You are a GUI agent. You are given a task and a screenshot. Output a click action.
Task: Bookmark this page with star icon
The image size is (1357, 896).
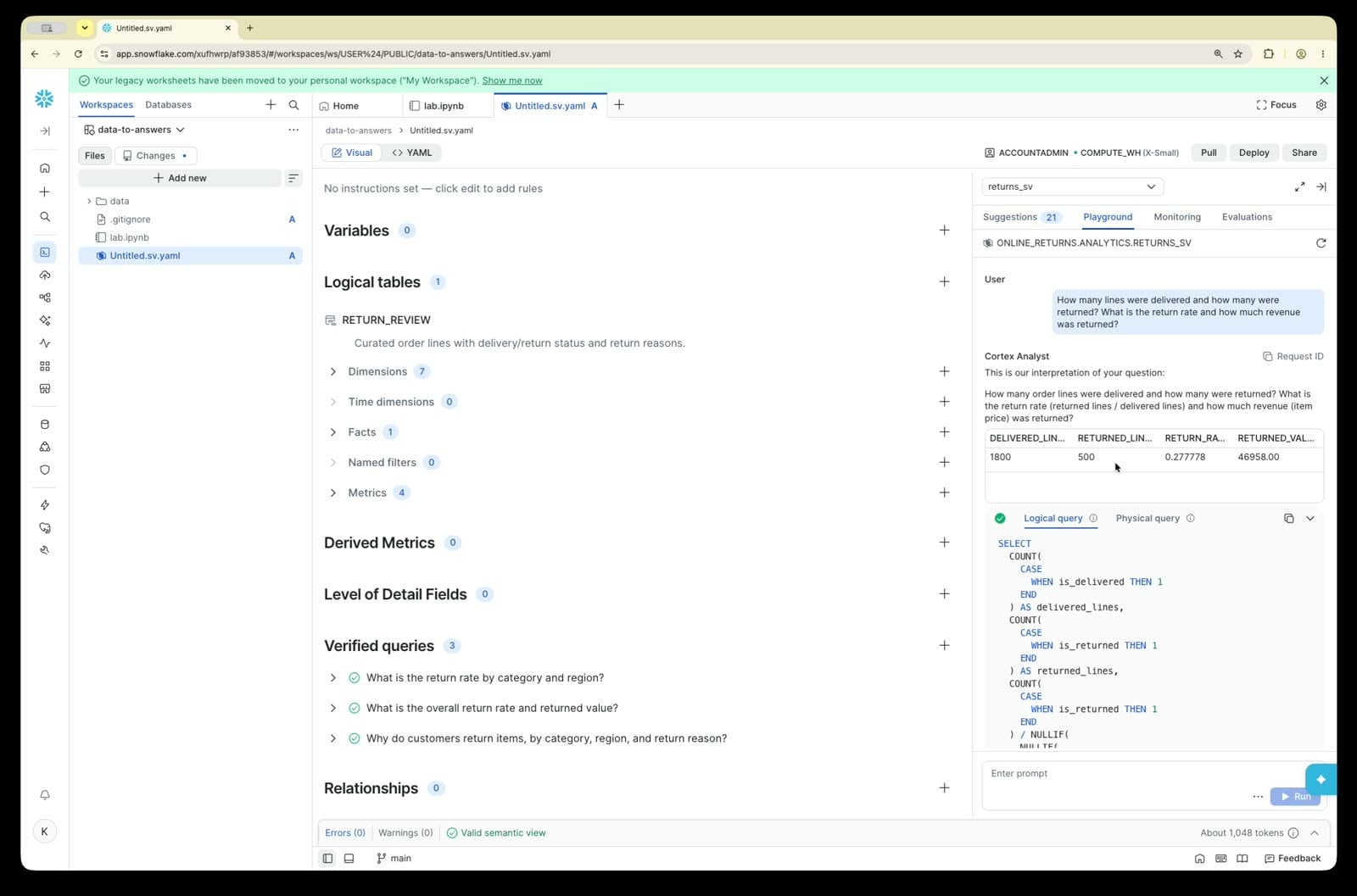click(1238, 53)
